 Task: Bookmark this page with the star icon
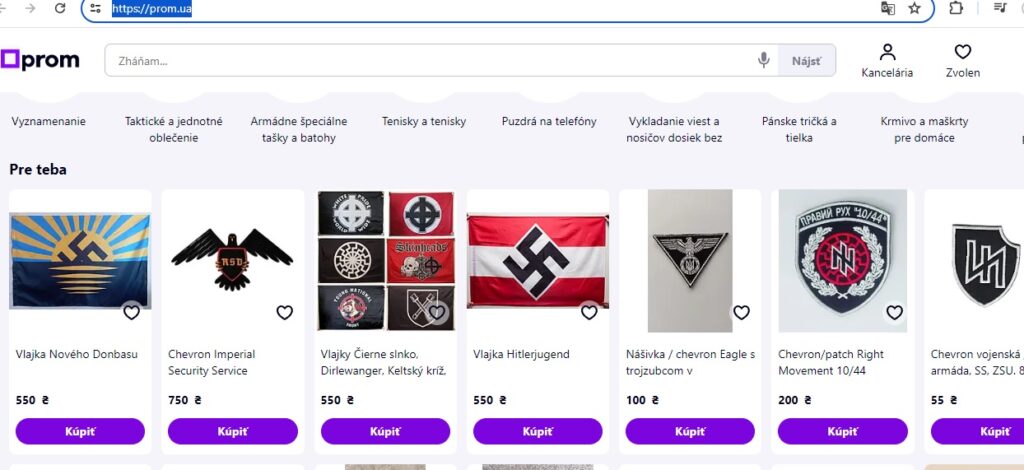point(914,8)
